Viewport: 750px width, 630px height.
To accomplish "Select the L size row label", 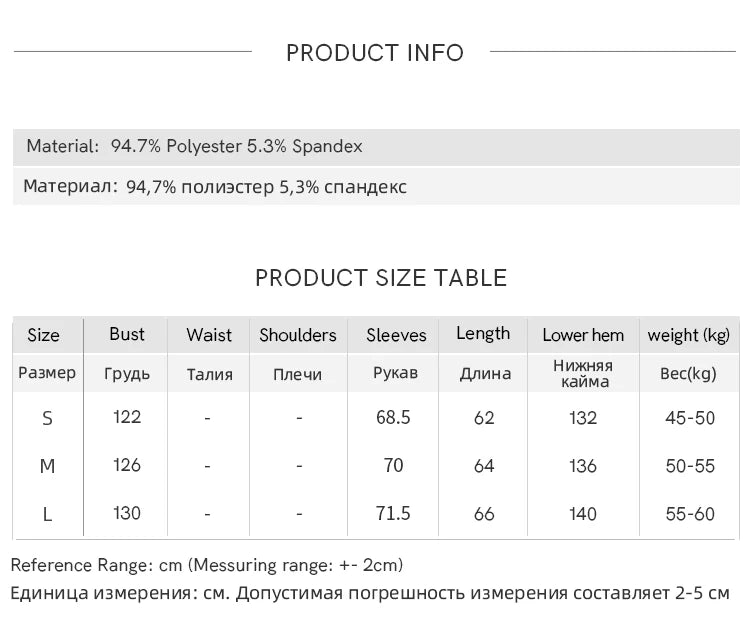I will coord(47,514).
